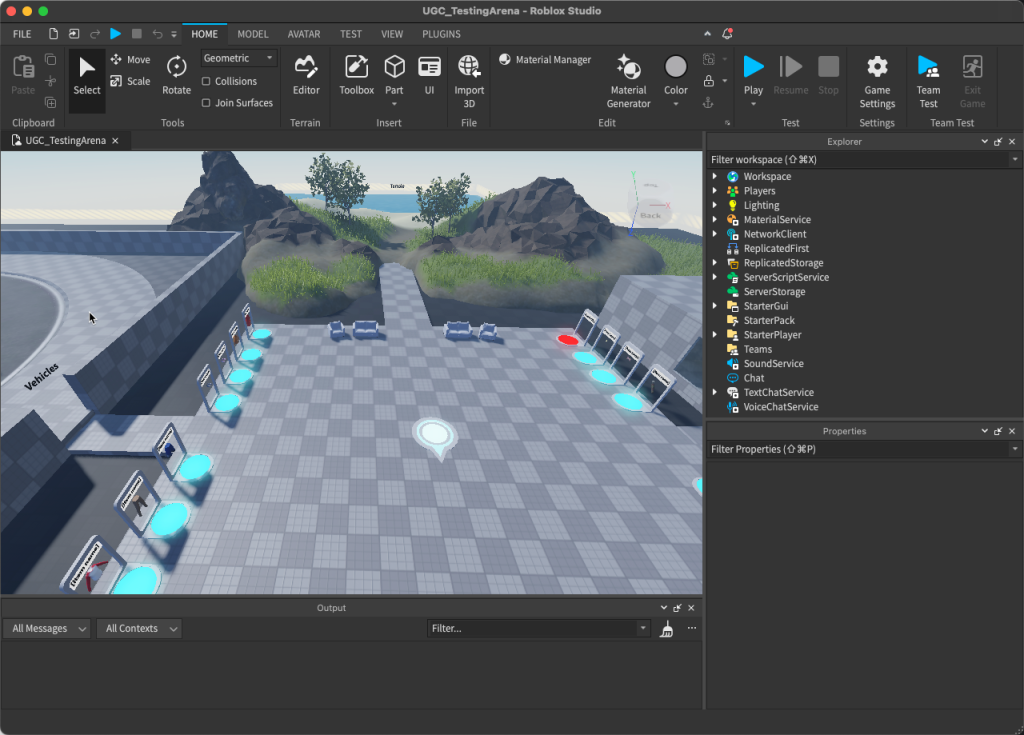This screenshot has width=1024, height=735.
Task: Open the PLUGINS ribbon tab
Action: (441, 34)
